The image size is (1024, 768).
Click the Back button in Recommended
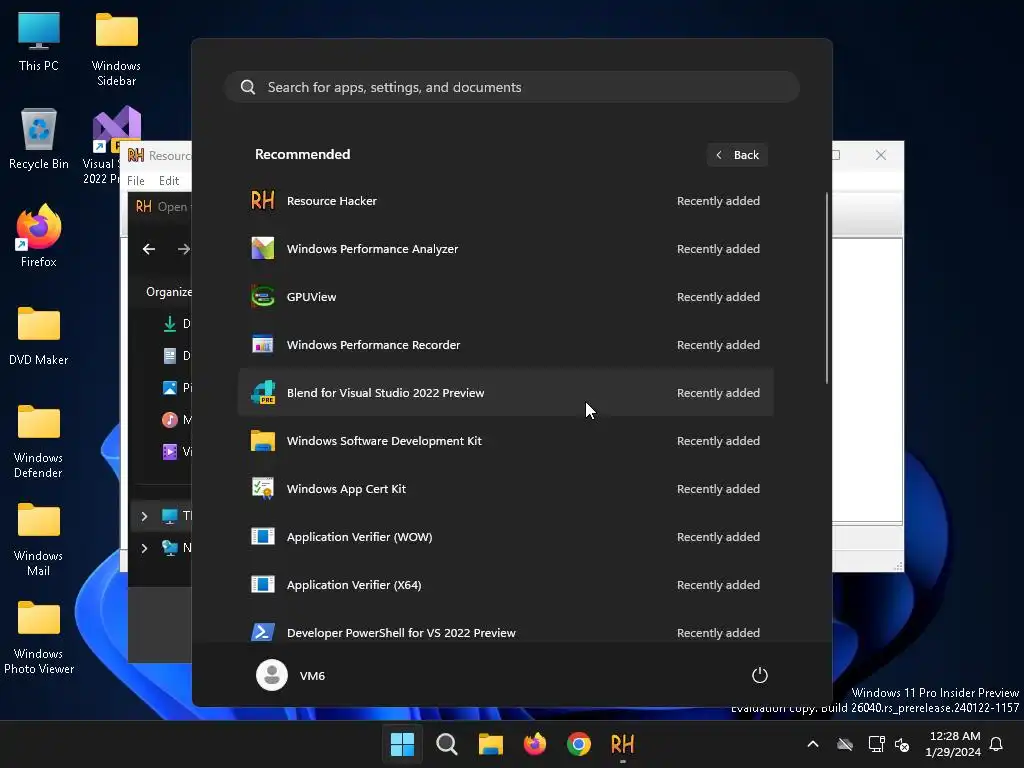pyautogui.click(x=737, y=155)
